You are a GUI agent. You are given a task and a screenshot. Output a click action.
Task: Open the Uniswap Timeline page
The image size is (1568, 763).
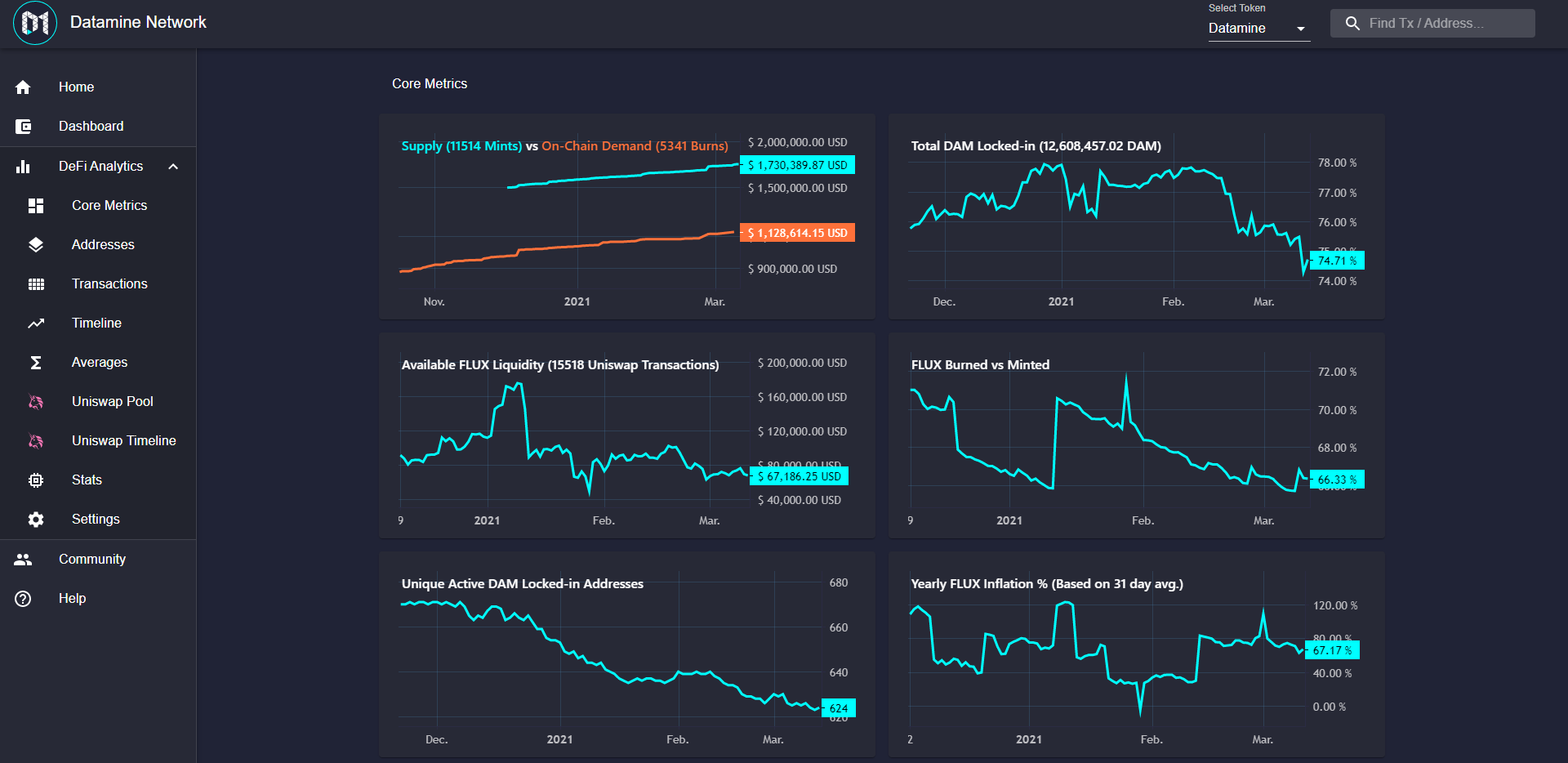(x=98, y=440)
